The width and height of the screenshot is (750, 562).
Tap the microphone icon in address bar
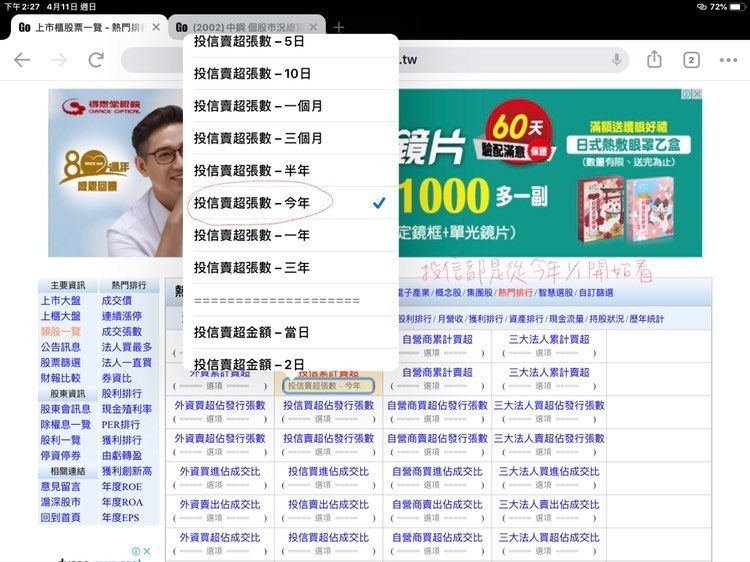tap(617, 59)
